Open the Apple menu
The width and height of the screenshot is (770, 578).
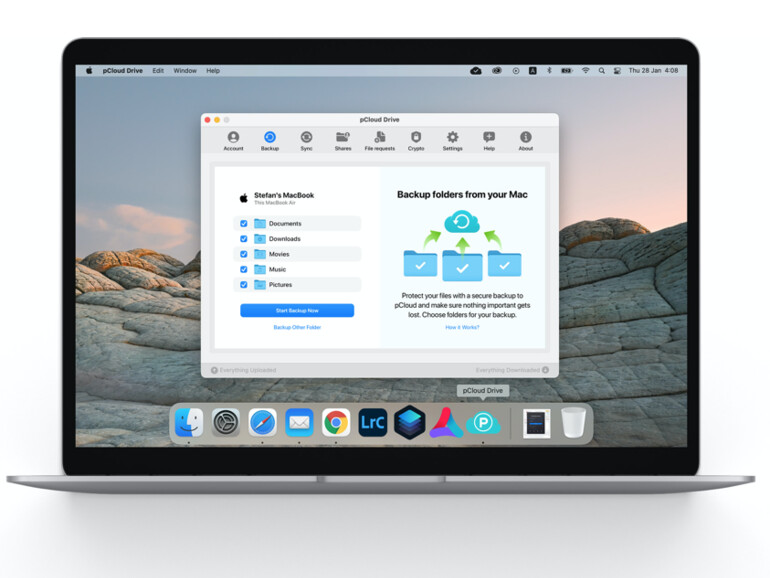tap(89, 71)
